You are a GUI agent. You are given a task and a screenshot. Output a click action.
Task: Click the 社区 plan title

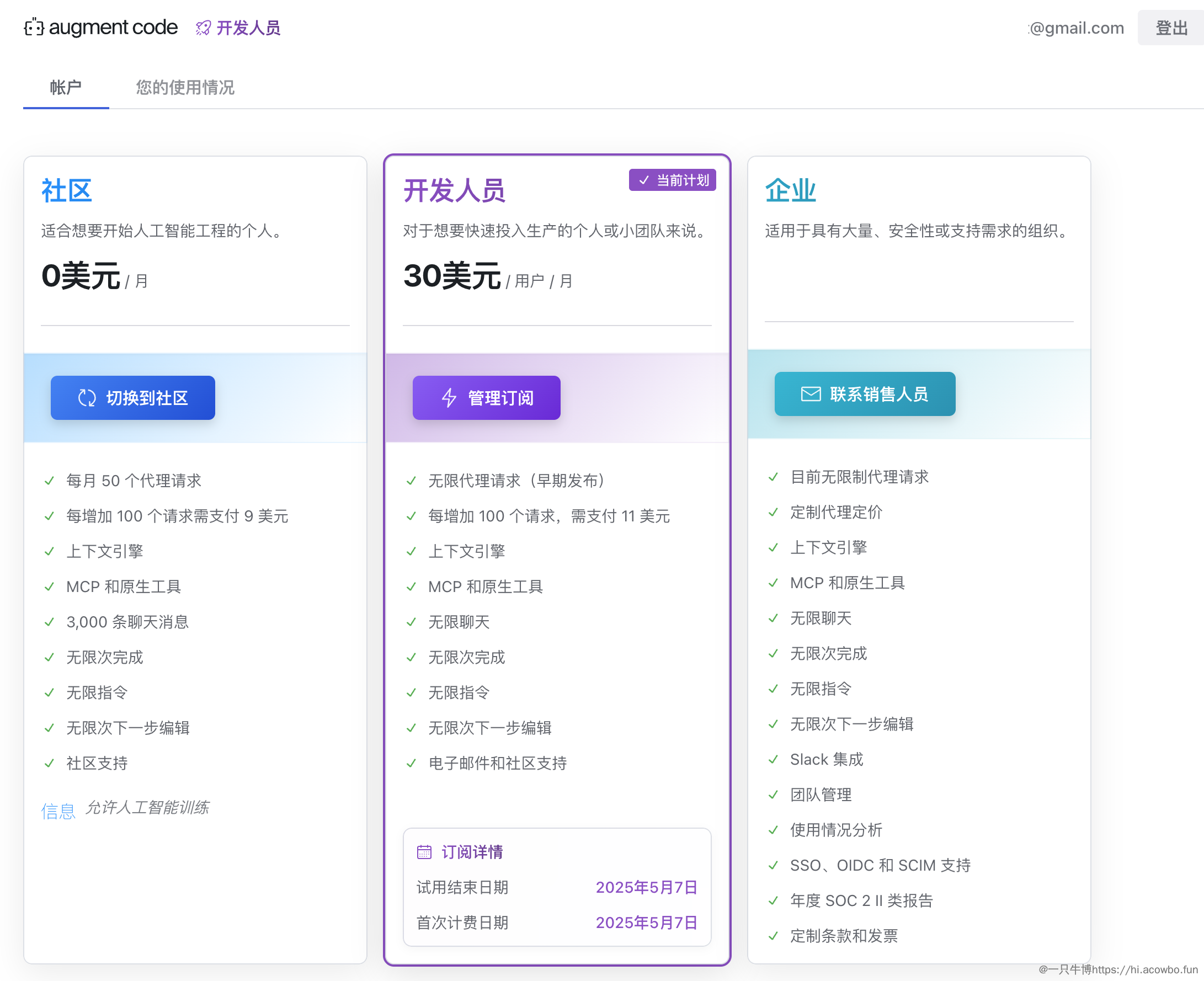(x=67, y=190)
